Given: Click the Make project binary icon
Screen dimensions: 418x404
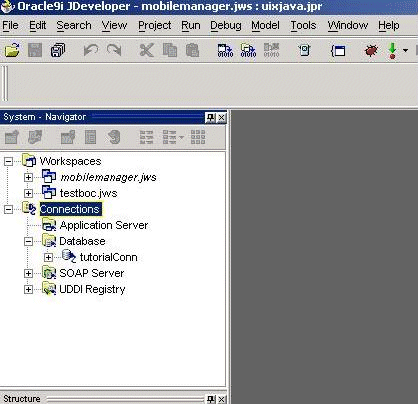Looking at the screenshot, I should [x=225, y=51].
